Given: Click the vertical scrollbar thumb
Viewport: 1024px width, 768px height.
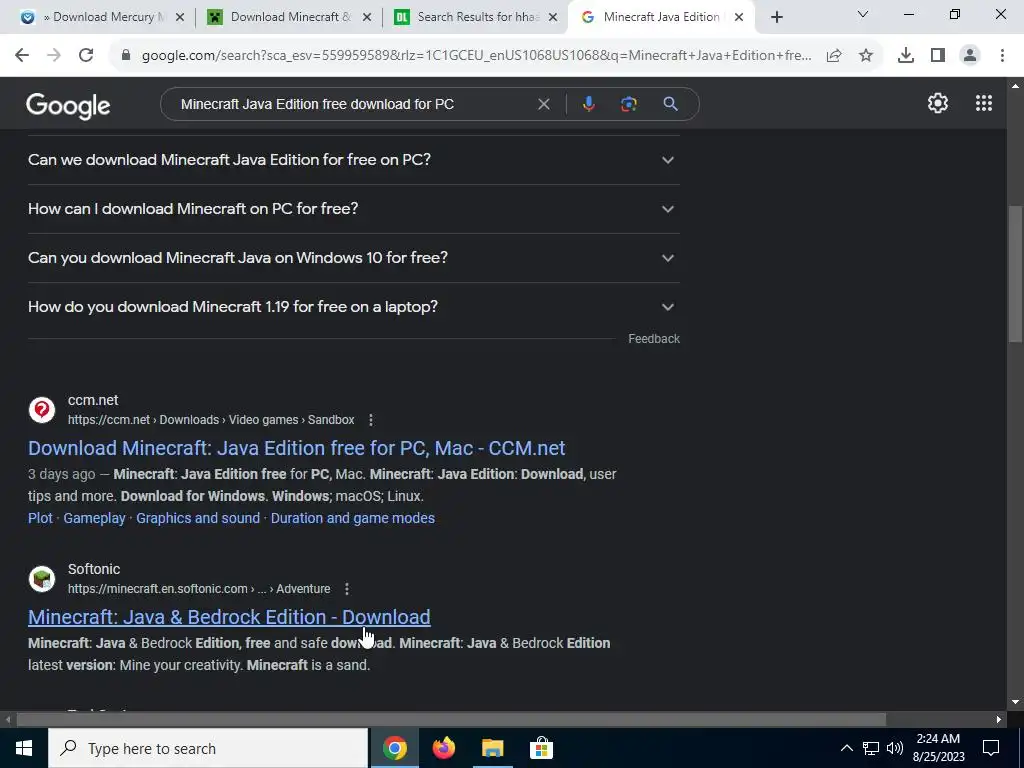Looking at the screenshot, I should tap(1015, 274).
